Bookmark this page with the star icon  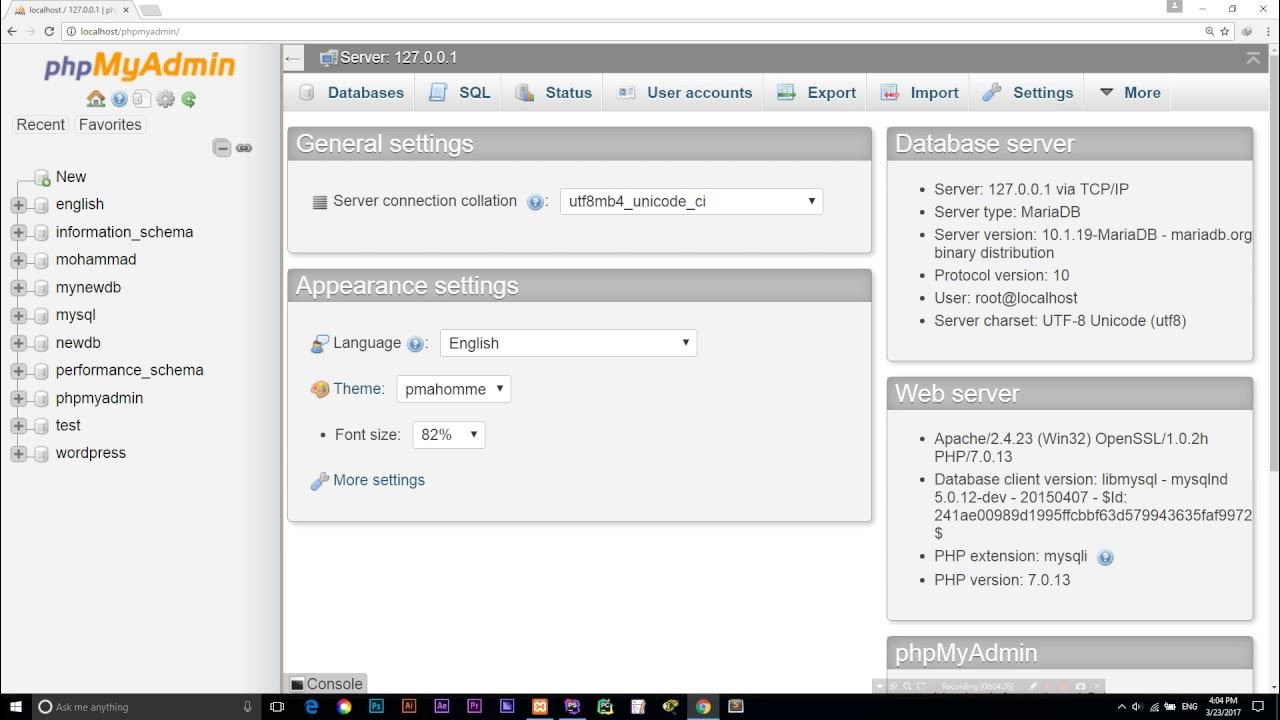[x=1224, y=31]
